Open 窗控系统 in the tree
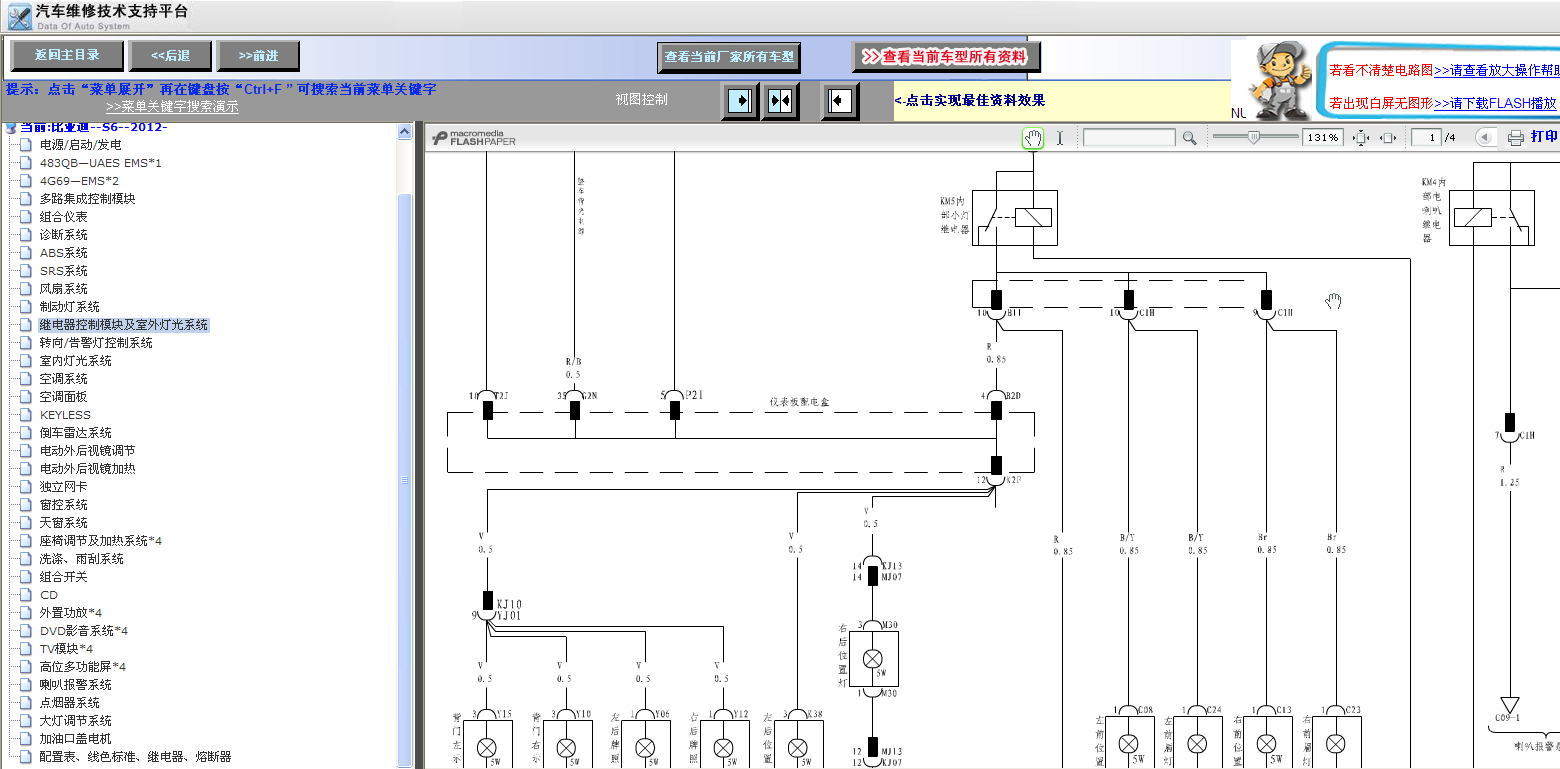 pyautogui.click(x=63, y=505)
